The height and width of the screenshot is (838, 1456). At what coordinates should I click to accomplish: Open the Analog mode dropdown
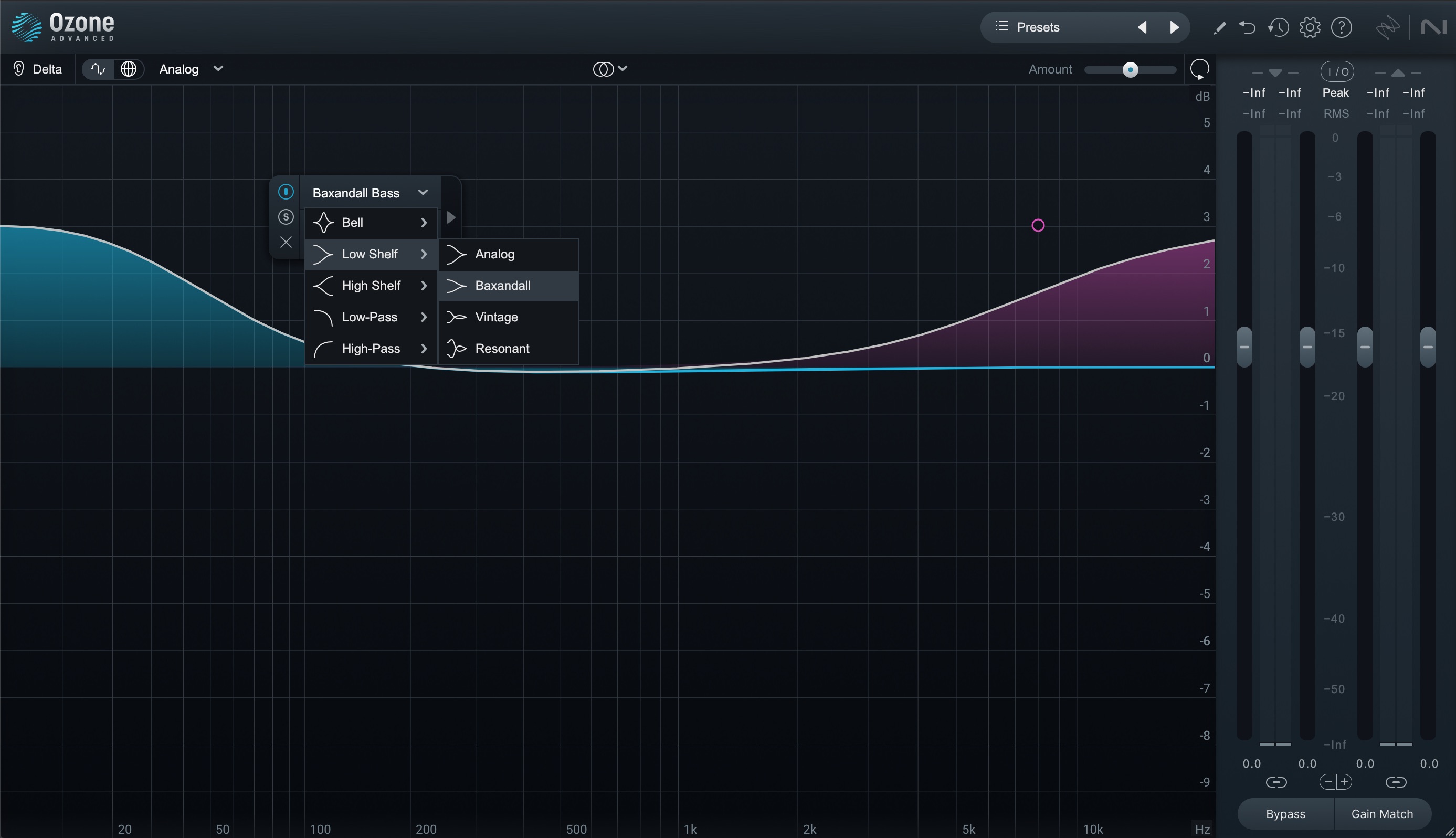(191, 69)
